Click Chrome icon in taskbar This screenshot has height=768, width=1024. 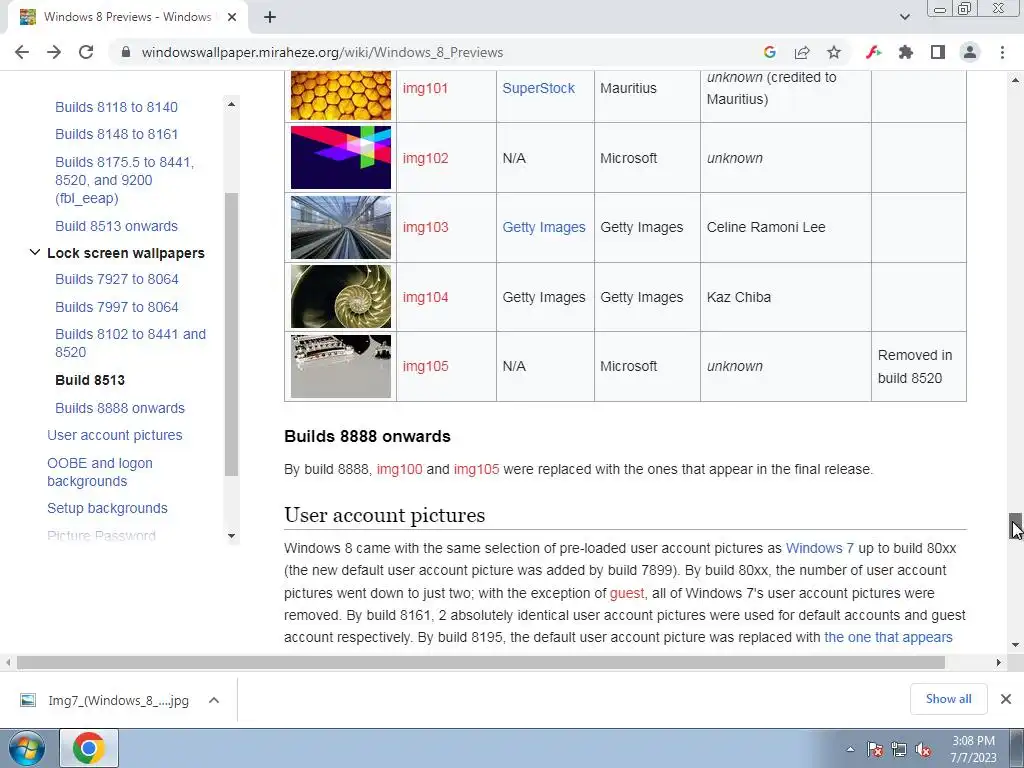click(x=89, y=748)
